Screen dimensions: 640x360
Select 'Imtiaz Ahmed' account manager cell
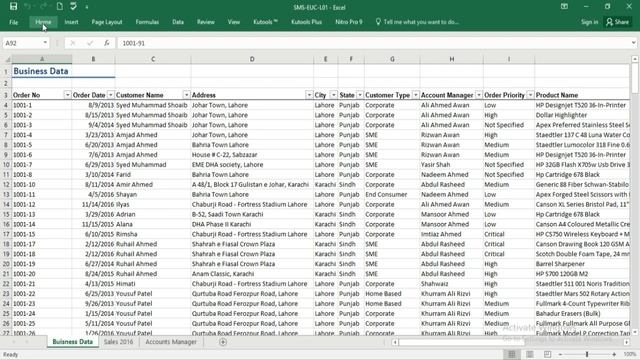451,234
